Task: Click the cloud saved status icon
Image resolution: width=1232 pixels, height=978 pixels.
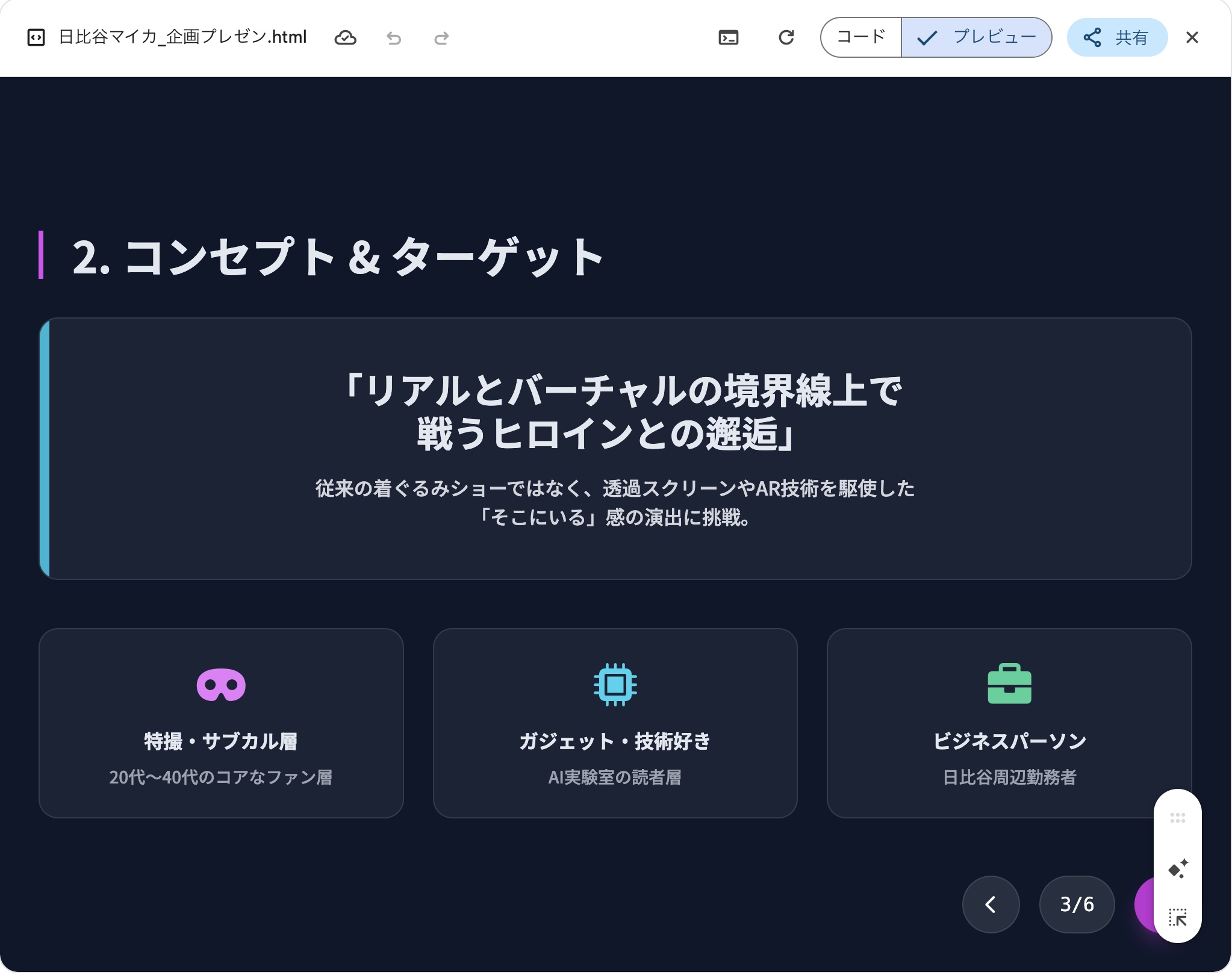Action: [345, 38]
